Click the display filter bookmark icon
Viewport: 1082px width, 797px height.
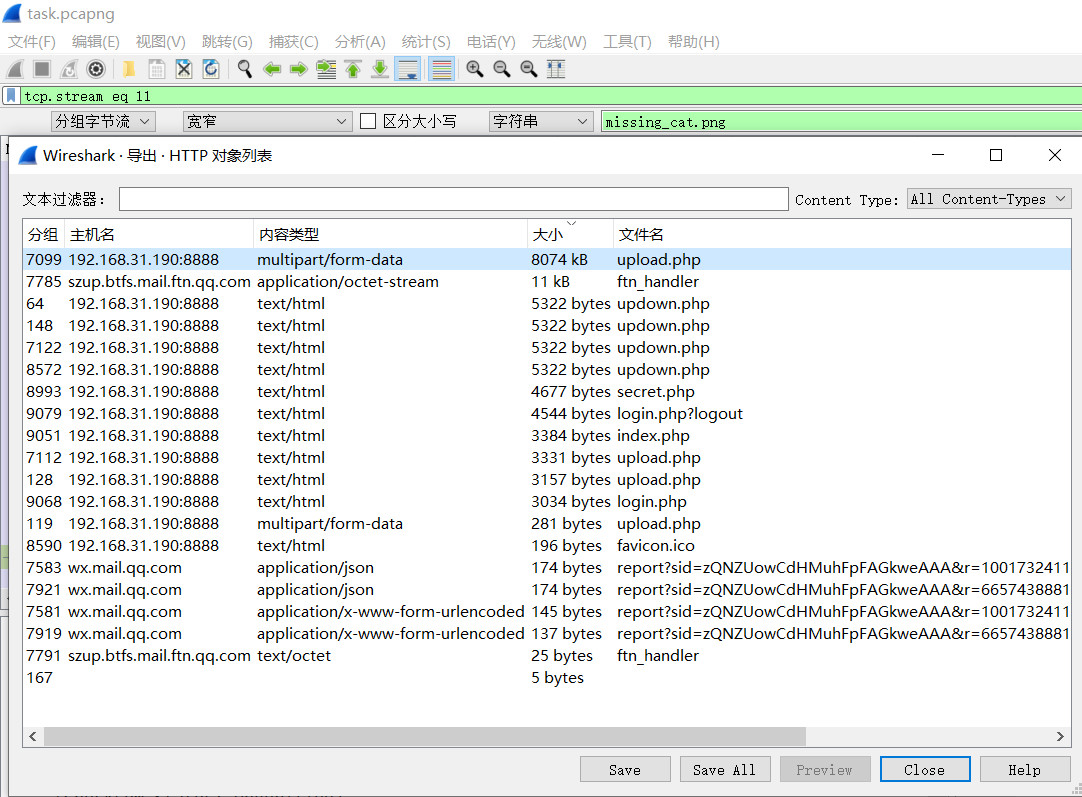pyautogui.click(x=11, y=96)
